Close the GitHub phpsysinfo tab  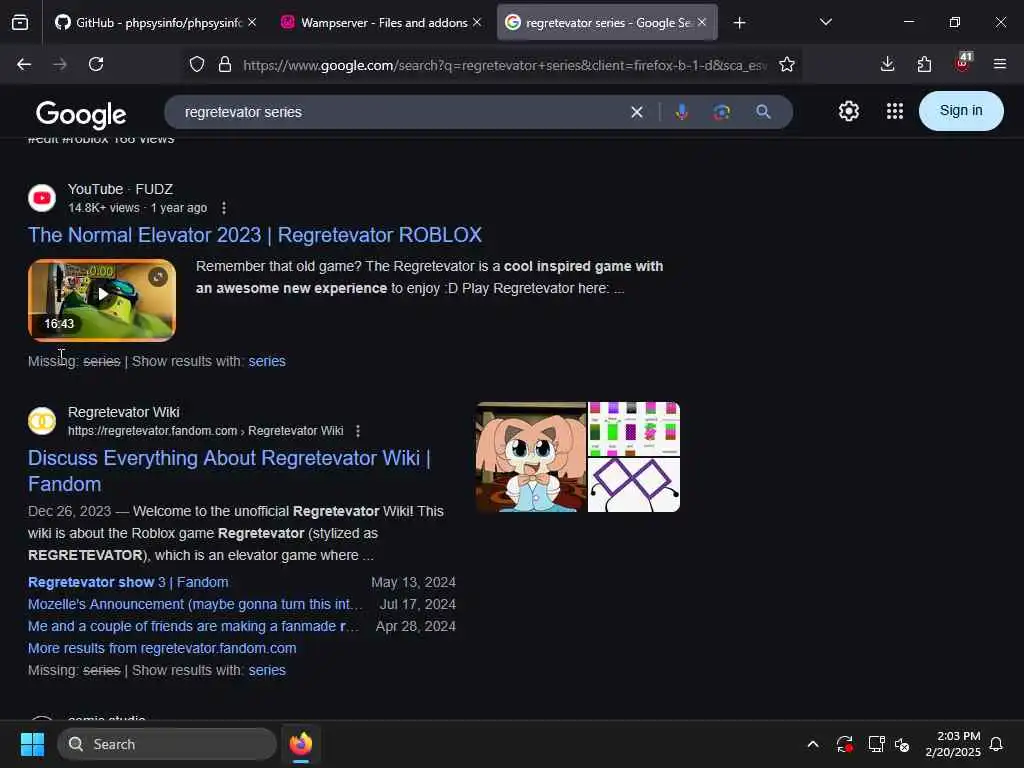click(252, 22)
